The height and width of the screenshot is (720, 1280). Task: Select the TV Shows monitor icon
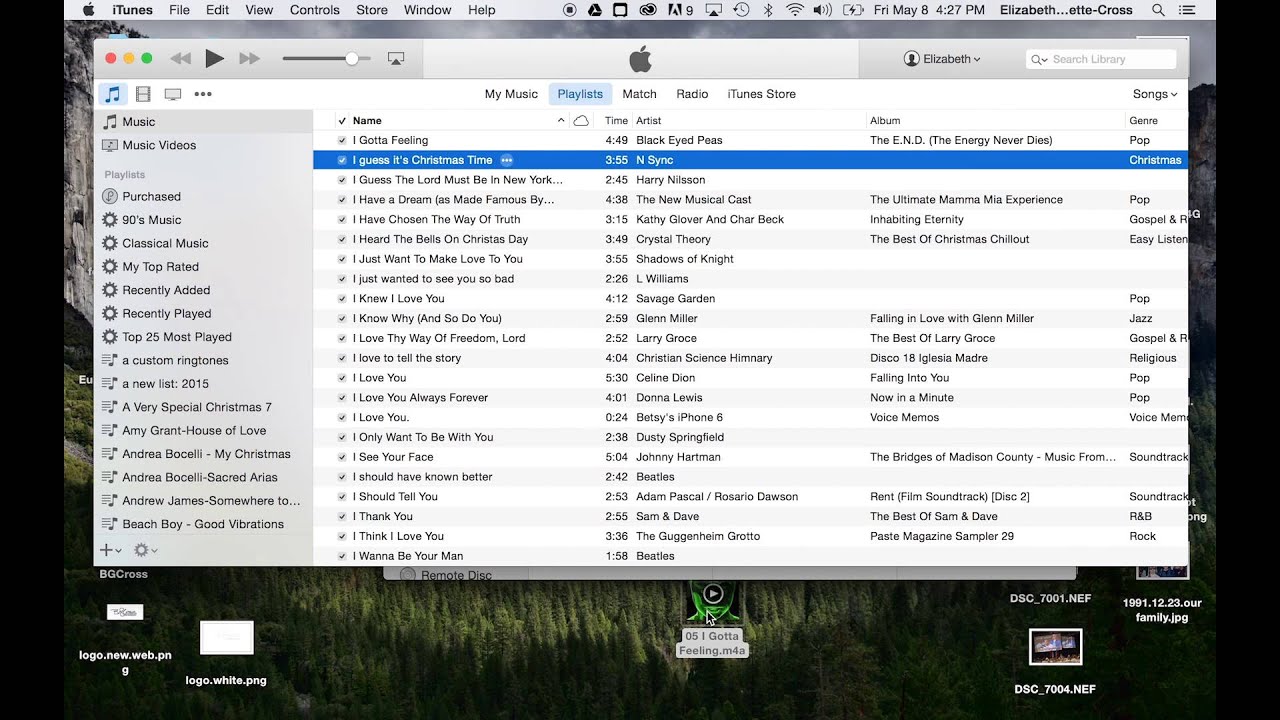click(x=173, y=94)
